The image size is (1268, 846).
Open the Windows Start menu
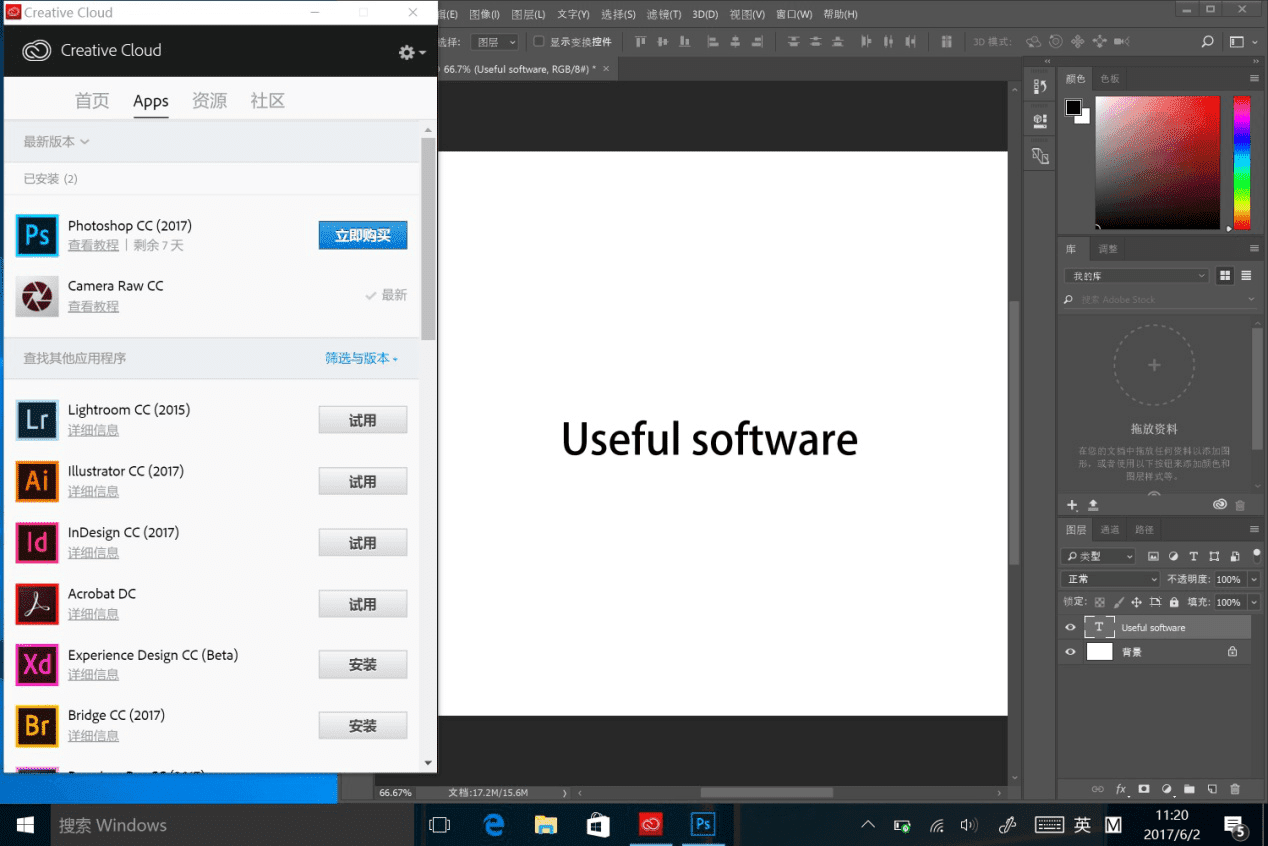[25, 825]
